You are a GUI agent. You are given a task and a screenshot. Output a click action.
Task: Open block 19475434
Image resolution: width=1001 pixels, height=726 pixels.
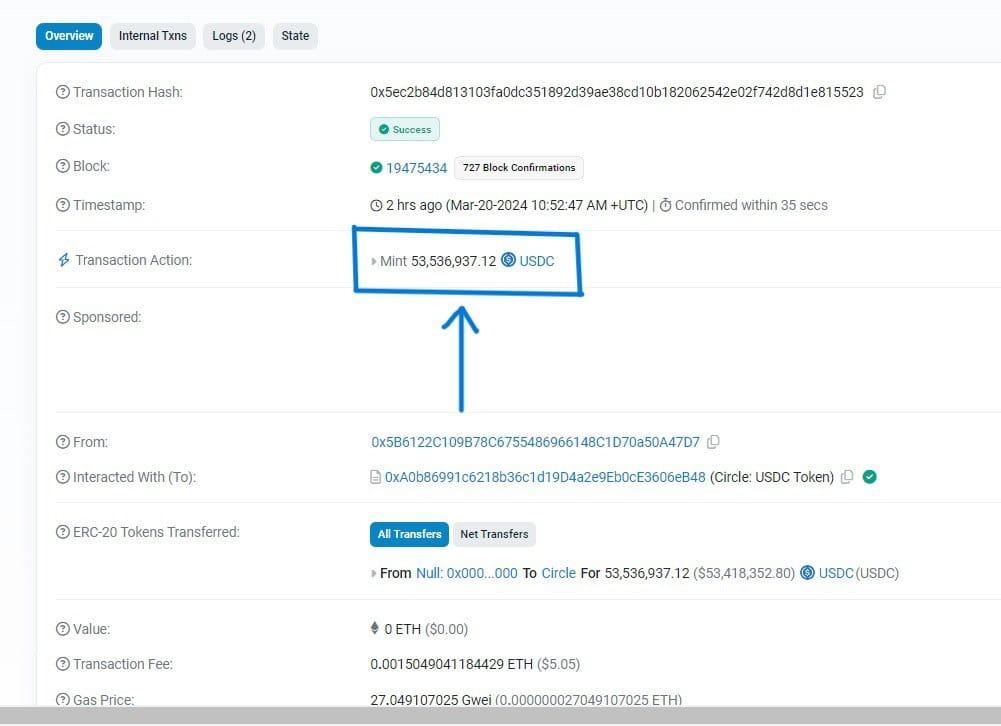pyautogui.click(x=415, y=168)
